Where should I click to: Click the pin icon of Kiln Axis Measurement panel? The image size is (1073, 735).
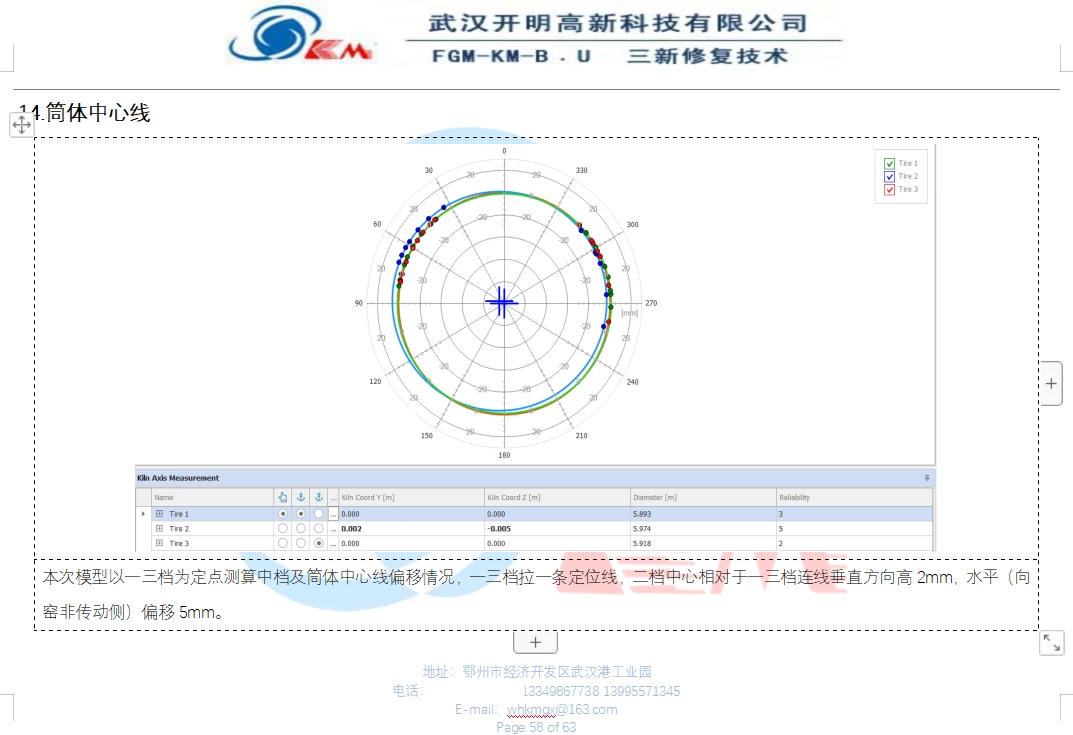[x=927, y=478]
